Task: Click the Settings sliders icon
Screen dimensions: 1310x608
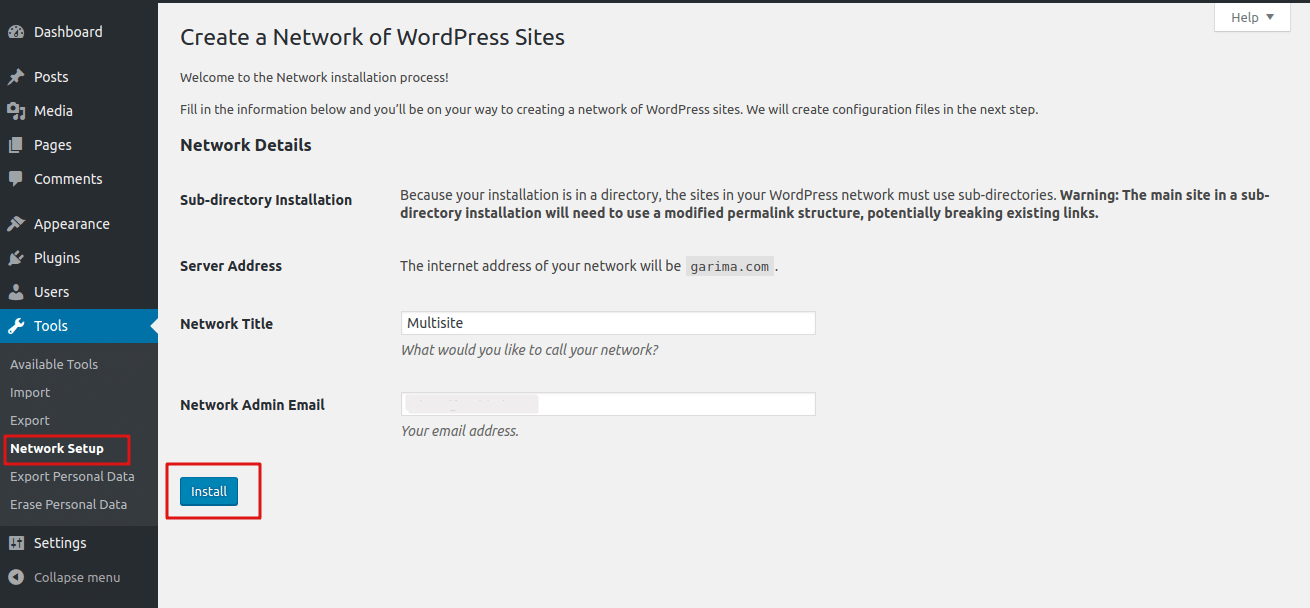Action: pyautogui.click(x=16, y=543)
